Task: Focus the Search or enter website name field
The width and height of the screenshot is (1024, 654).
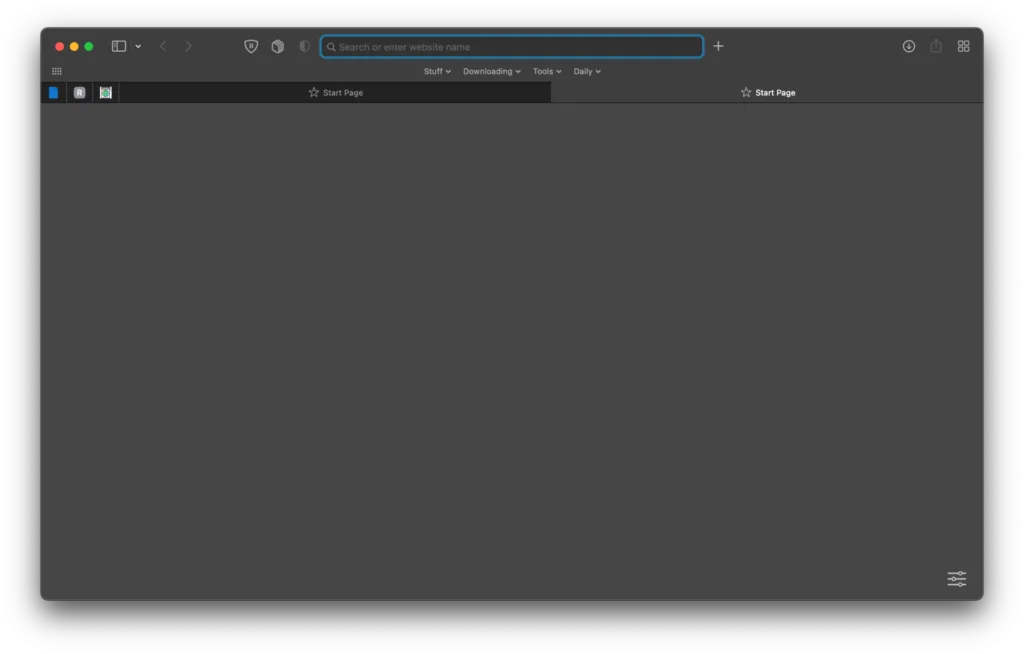Action: tap(512, 46)
